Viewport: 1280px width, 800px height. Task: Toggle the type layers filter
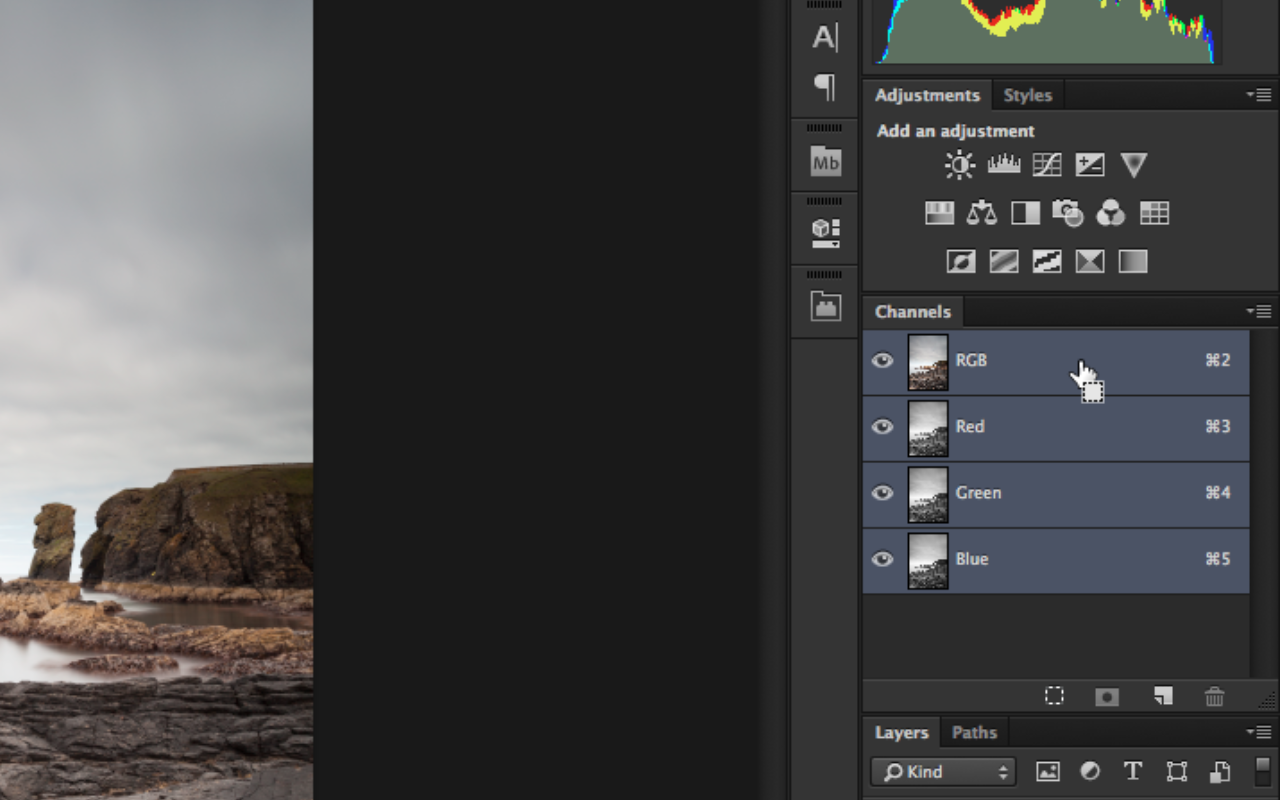(x=1133, y=771)
